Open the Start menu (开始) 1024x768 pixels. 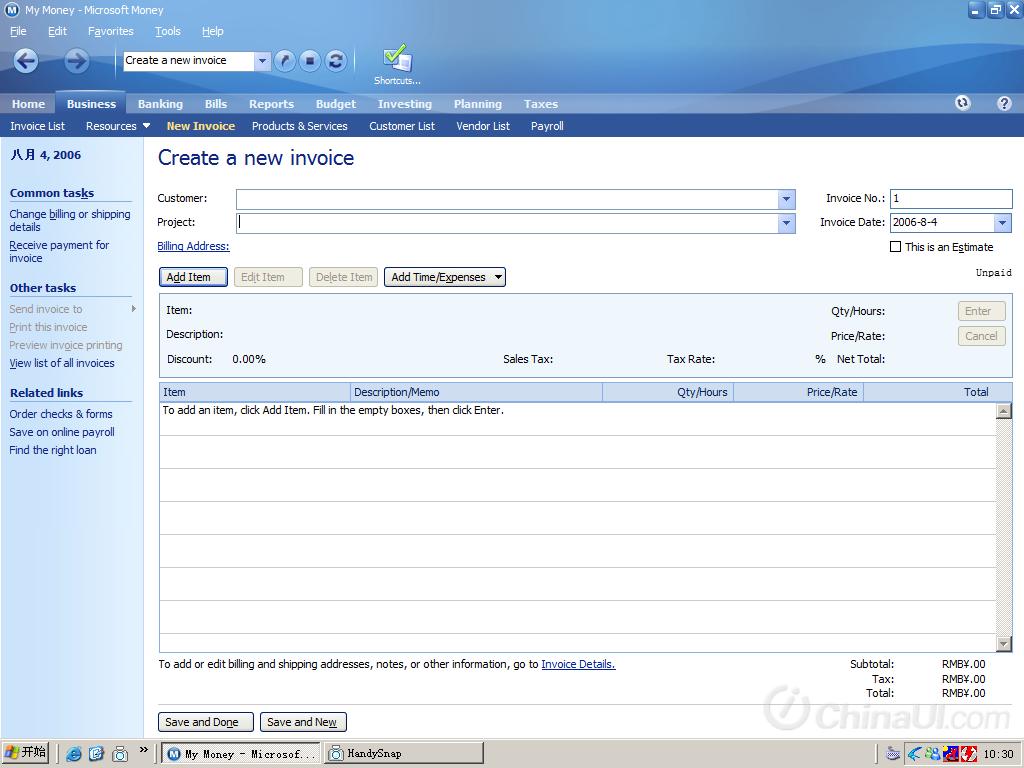(26, 753)
